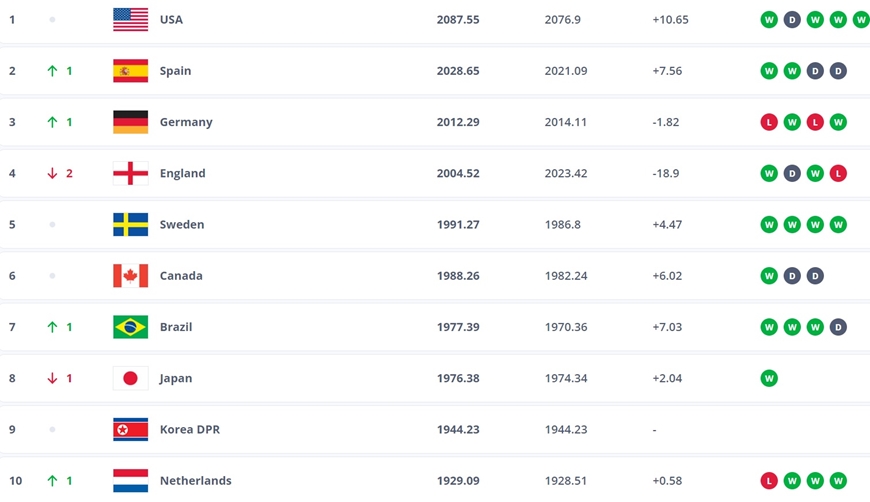Image resolution: width=870 pixels, height=502 pixels.
Task: Click the Spain flag icon
Action: click(x=130, y=70)
